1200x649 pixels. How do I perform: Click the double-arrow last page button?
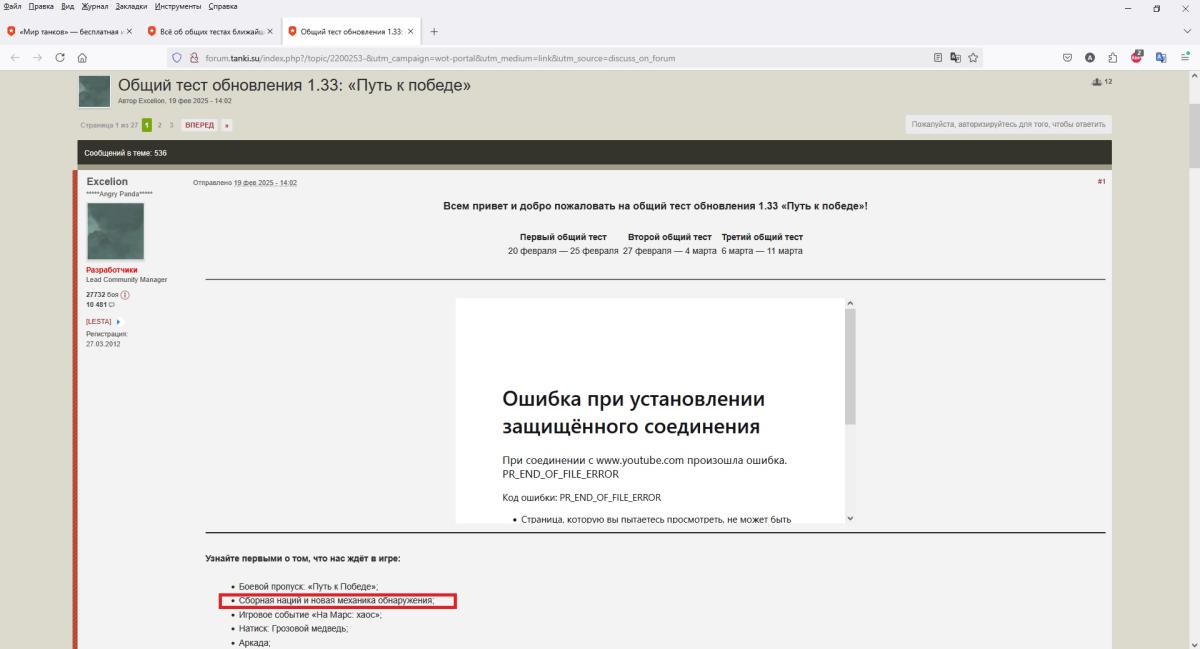pos(227,125)
